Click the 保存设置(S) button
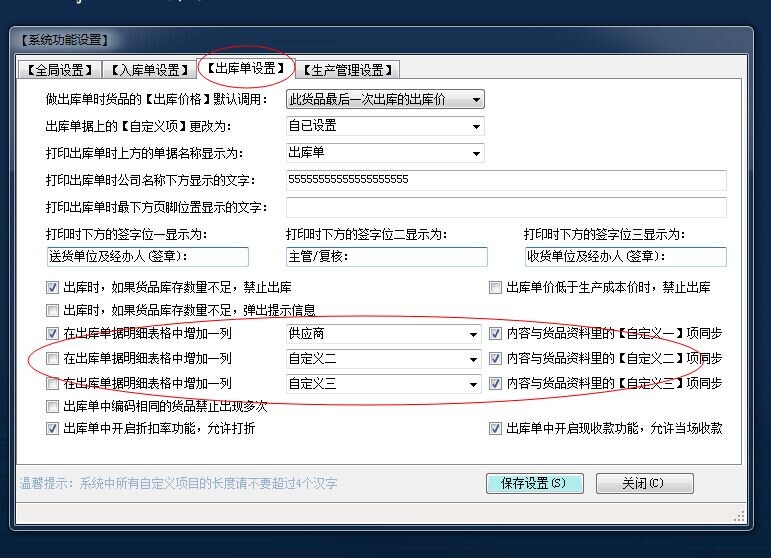This screenshot has width=771, height=558. click(x=534, y=483)
